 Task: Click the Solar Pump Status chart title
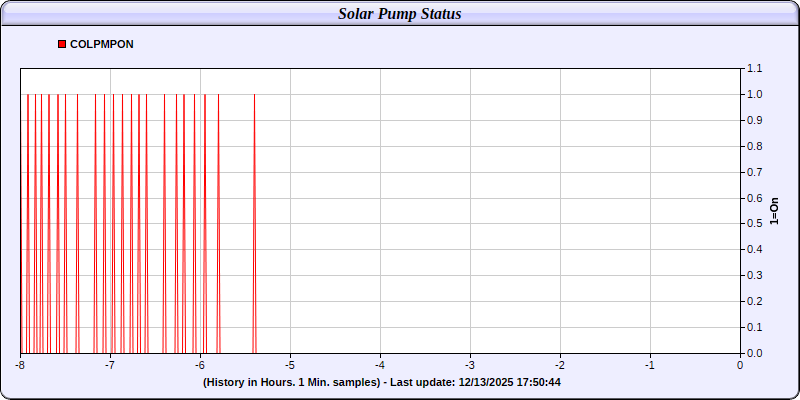(399, 14)
